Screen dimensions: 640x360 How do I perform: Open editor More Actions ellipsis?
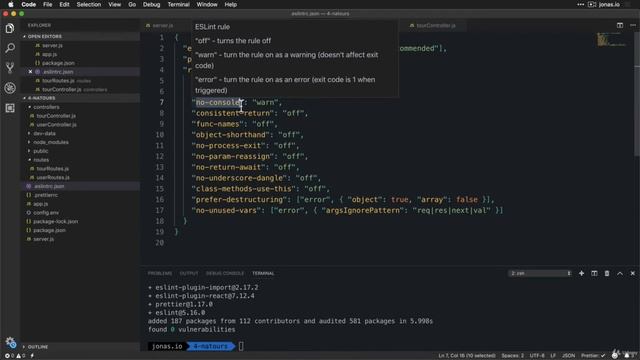click(633, 25)
